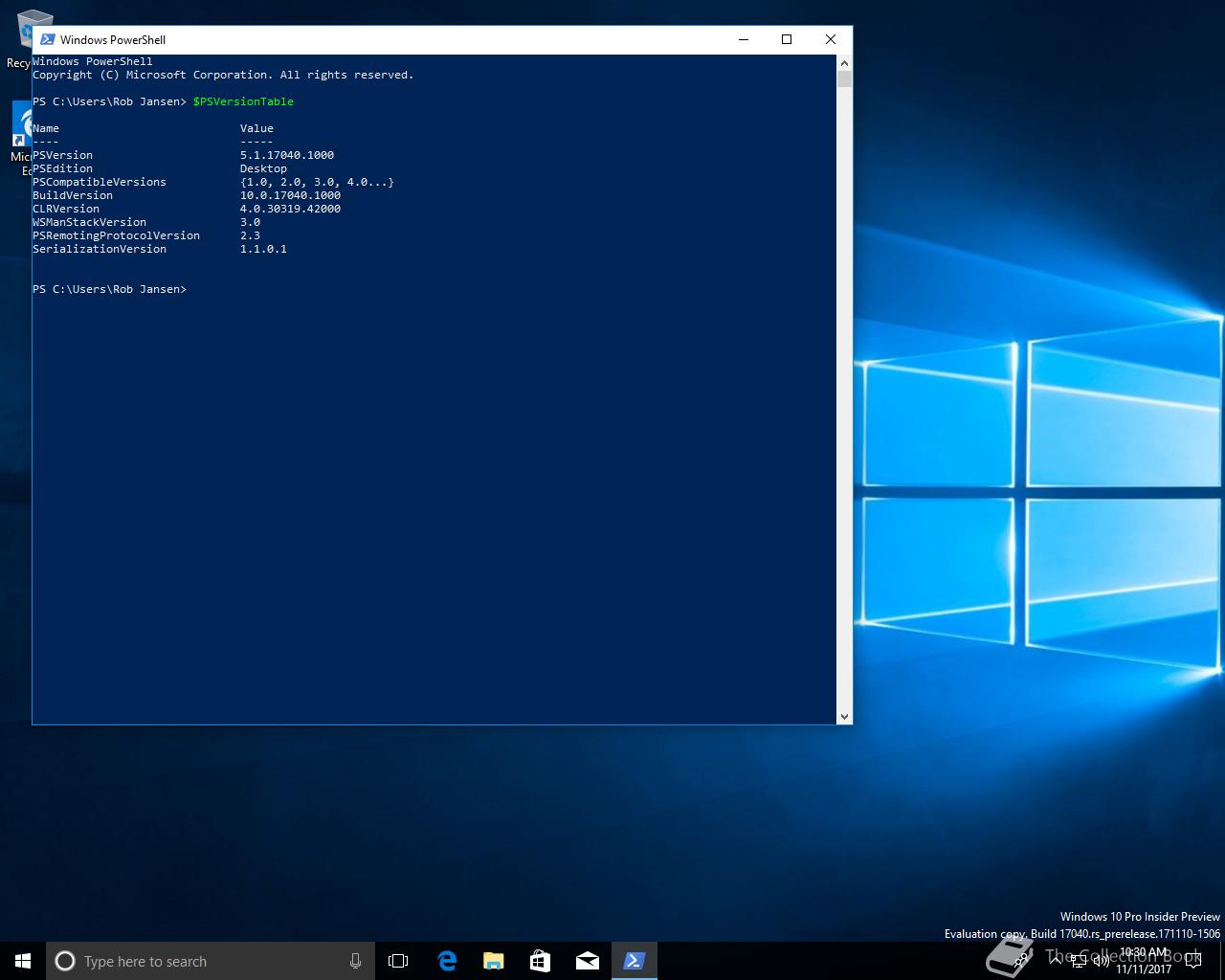Click the PSRemotingProtocolVersion row name
This screenshot has height=980, width=1225.
pyautogui.click(x=117, y=235)
